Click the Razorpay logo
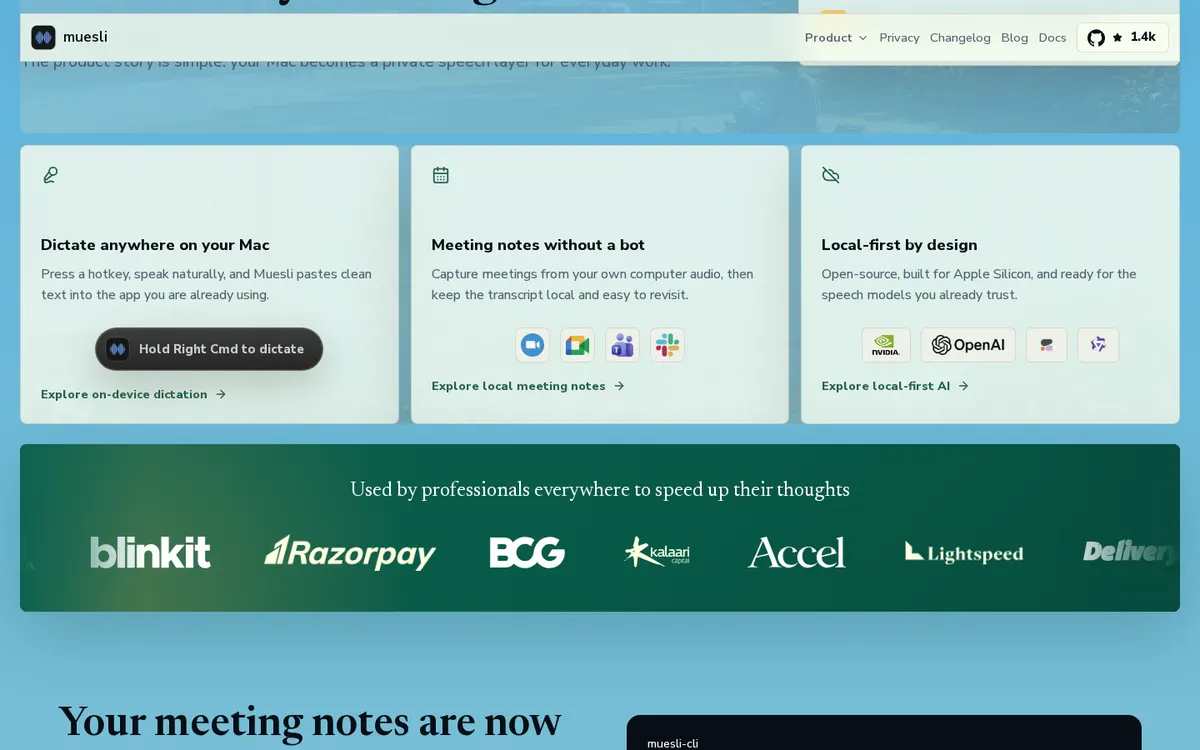This screenshot has width=1200, height=750. pos(350,552)
